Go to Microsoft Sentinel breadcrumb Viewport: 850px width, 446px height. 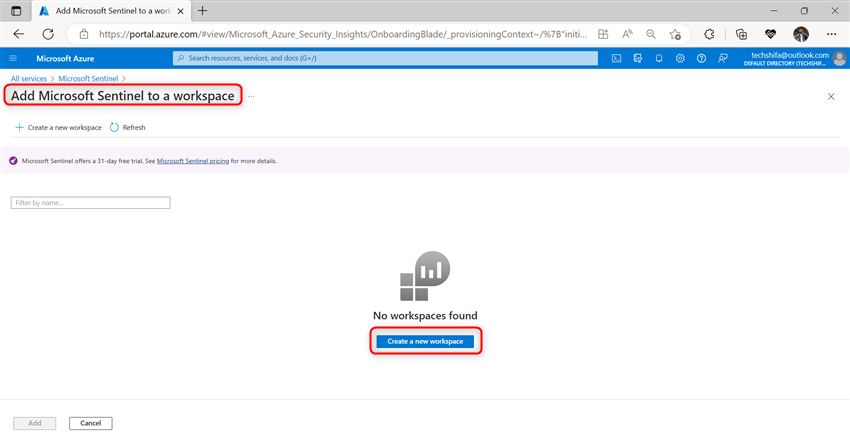click(88, 79)
